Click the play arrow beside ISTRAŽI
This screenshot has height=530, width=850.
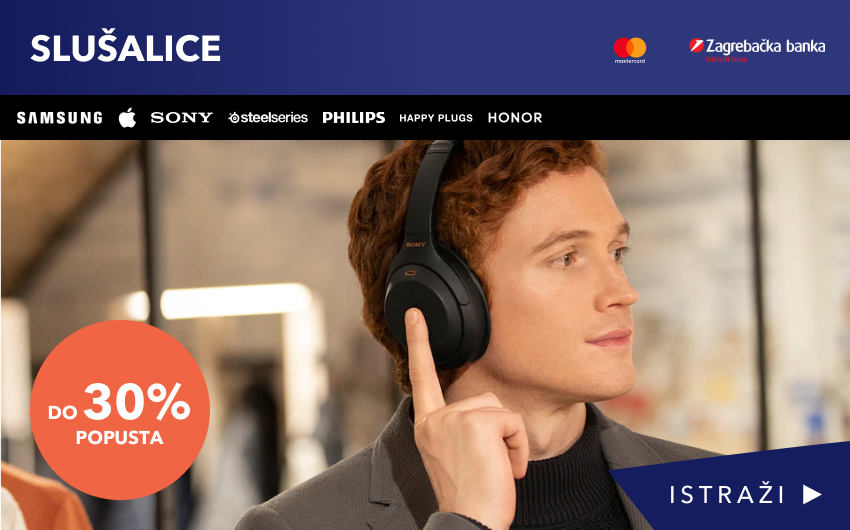tap(812, 494)
